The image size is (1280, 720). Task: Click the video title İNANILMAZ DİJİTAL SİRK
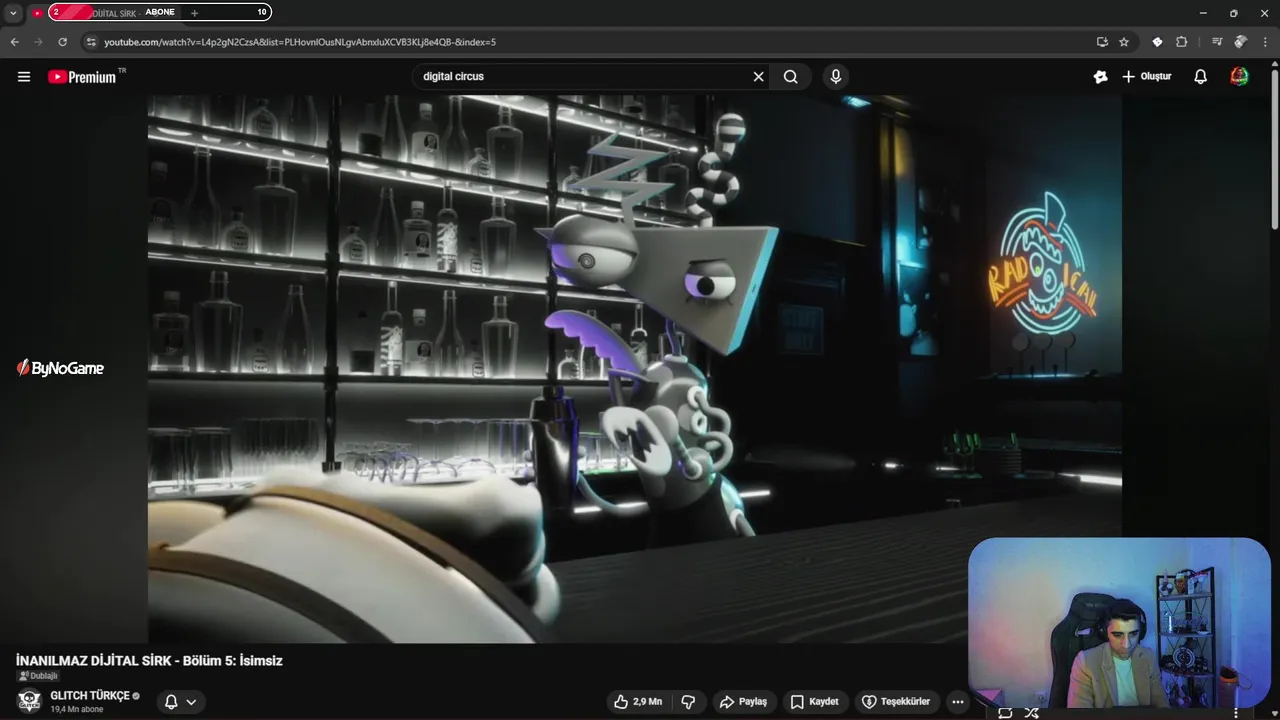[x=150, y=661]
